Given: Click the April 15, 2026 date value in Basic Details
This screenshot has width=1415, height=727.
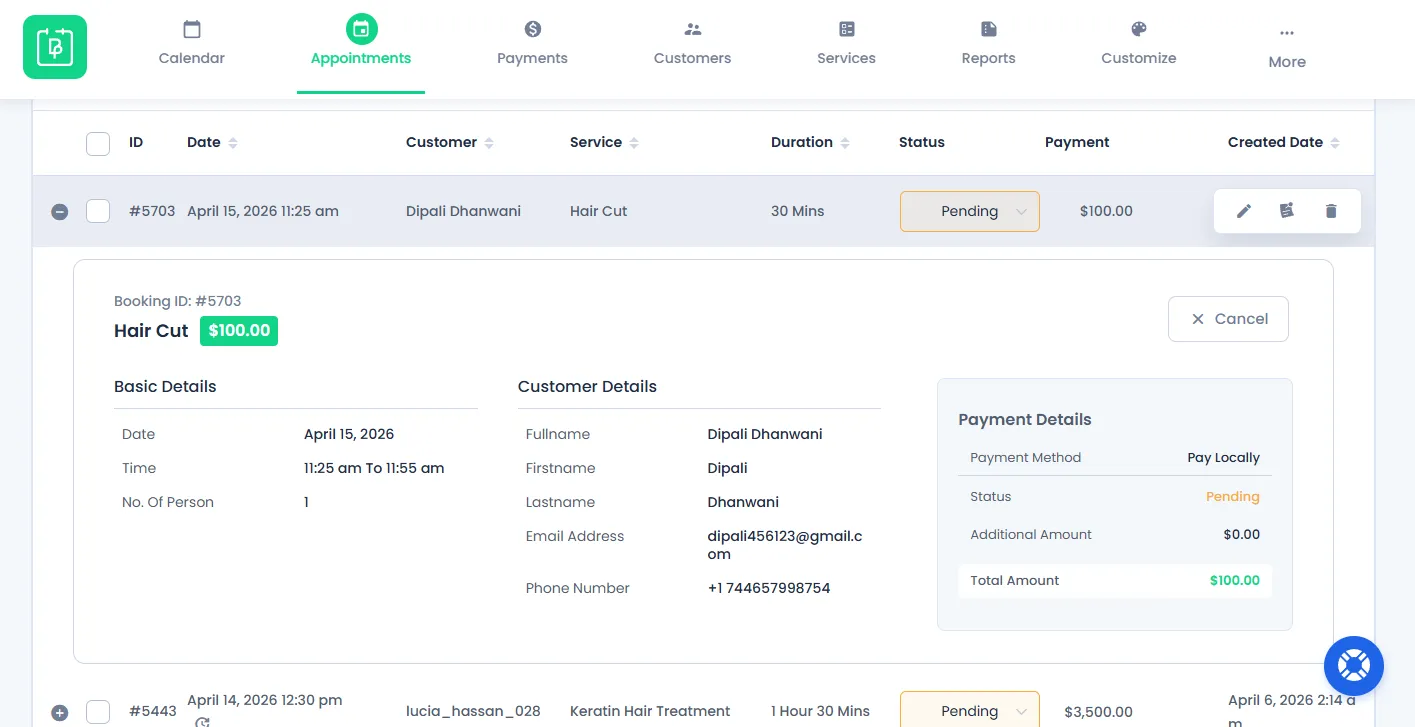Looking at the screenshot, I should tap(349, 434).
